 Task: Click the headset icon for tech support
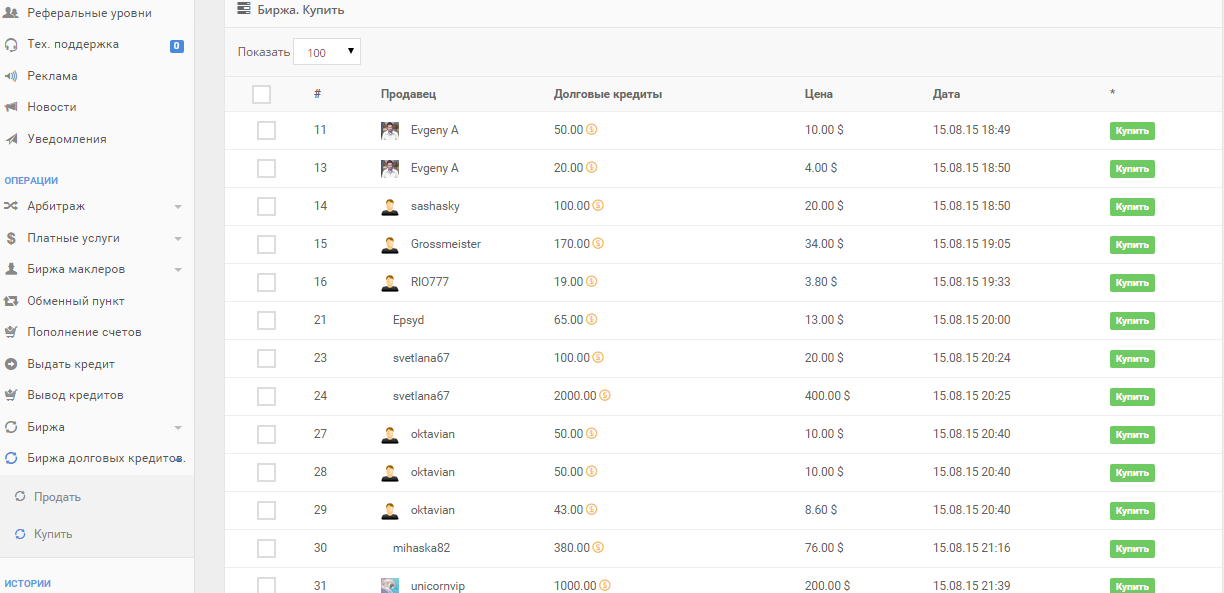coord(12,44)
